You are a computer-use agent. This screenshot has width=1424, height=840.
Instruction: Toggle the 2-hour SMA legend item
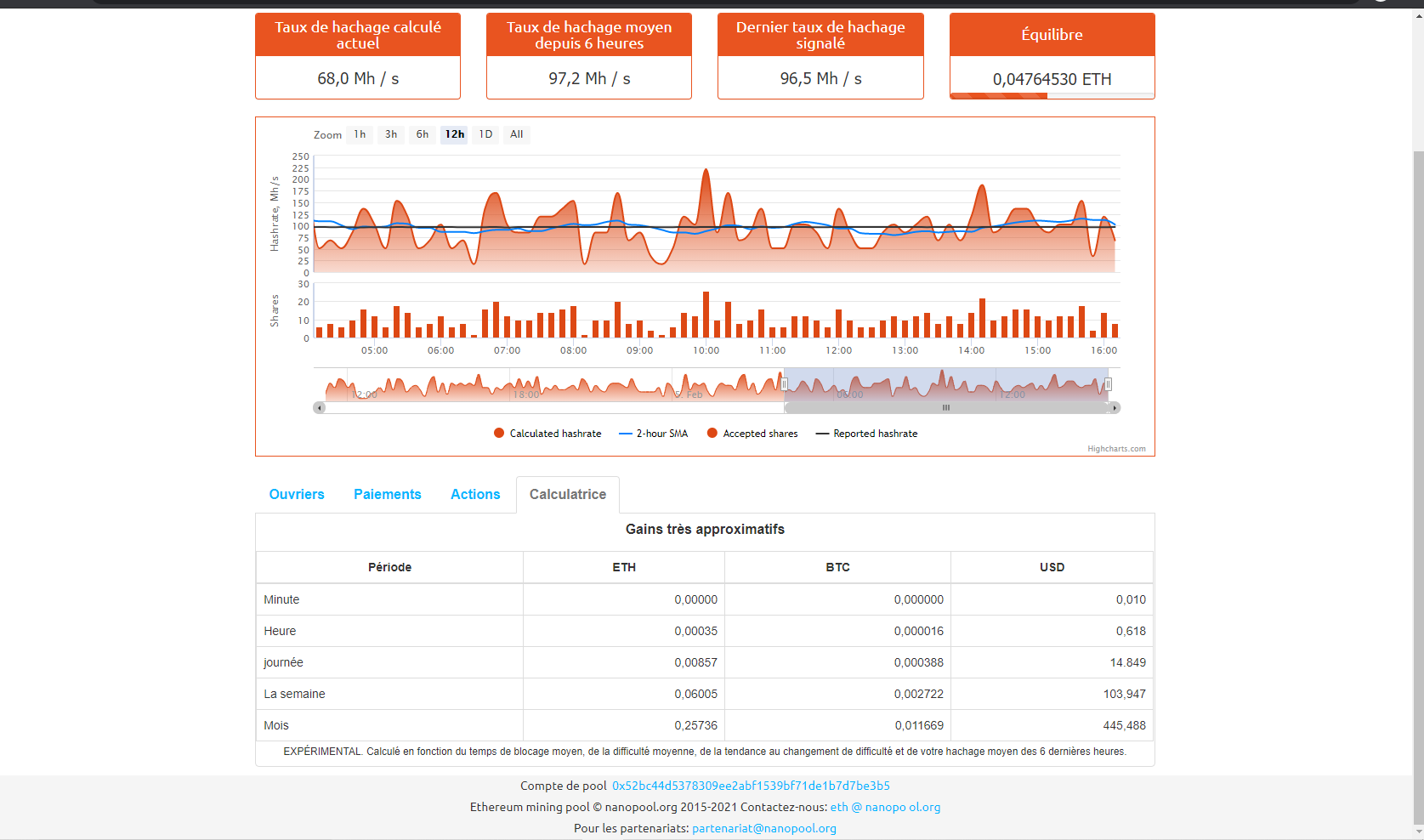pos(653,434)
